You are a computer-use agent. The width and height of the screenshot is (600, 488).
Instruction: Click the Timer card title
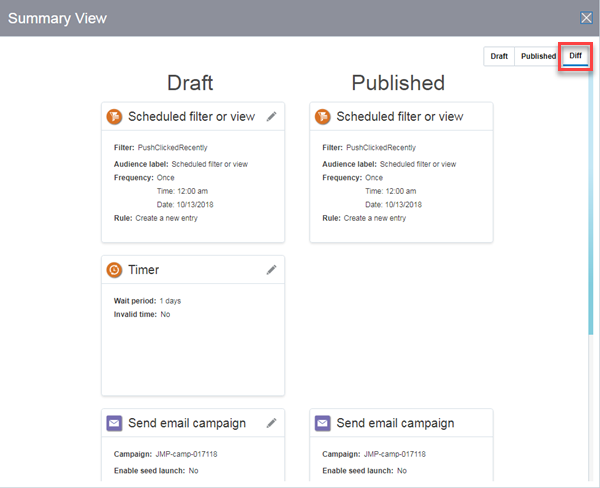coord(143,270)
